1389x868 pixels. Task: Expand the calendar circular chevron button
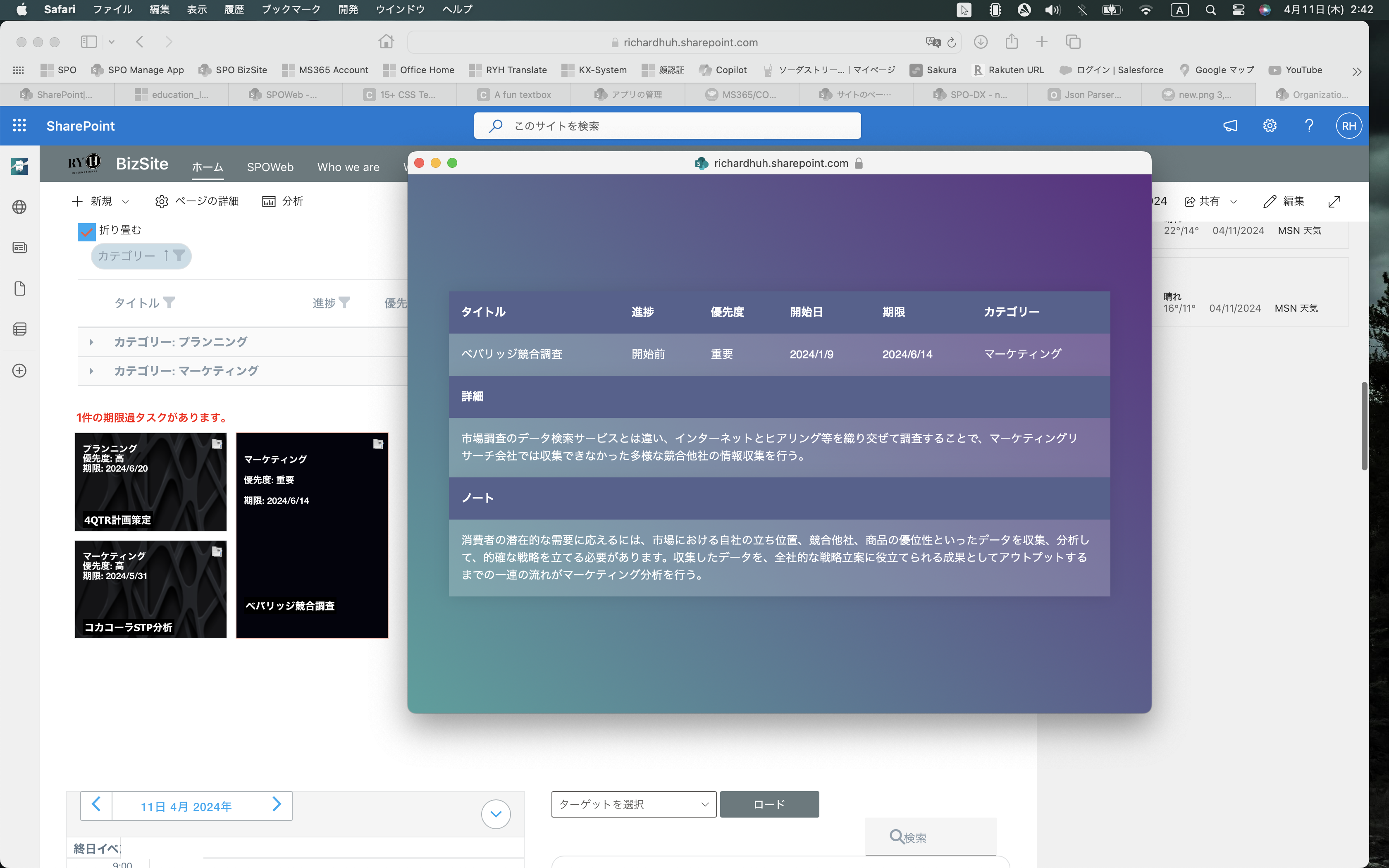pyautogui.click(x=496, y=814)
